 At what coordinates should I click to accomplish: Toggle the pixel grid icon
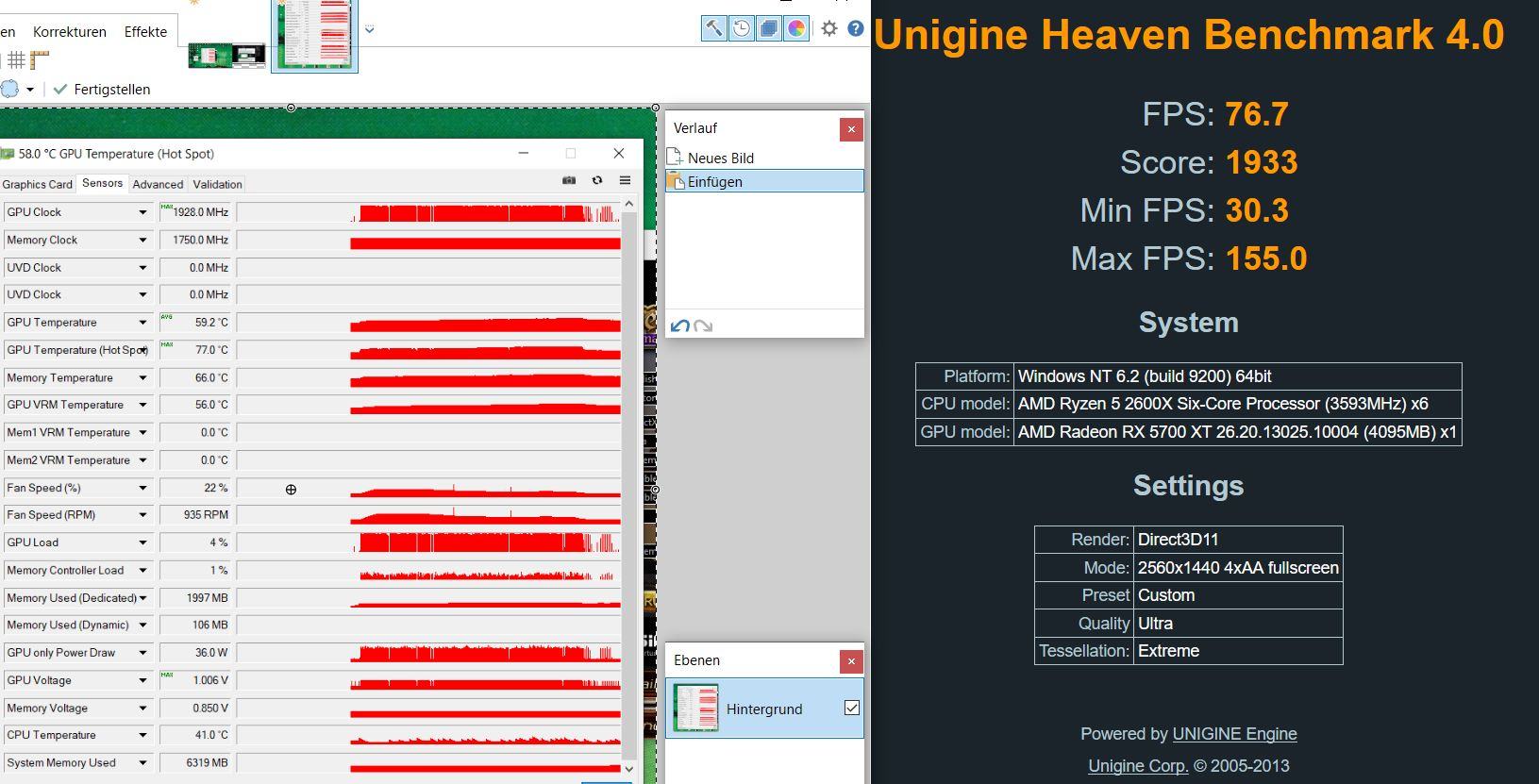(x=16, y=60)
